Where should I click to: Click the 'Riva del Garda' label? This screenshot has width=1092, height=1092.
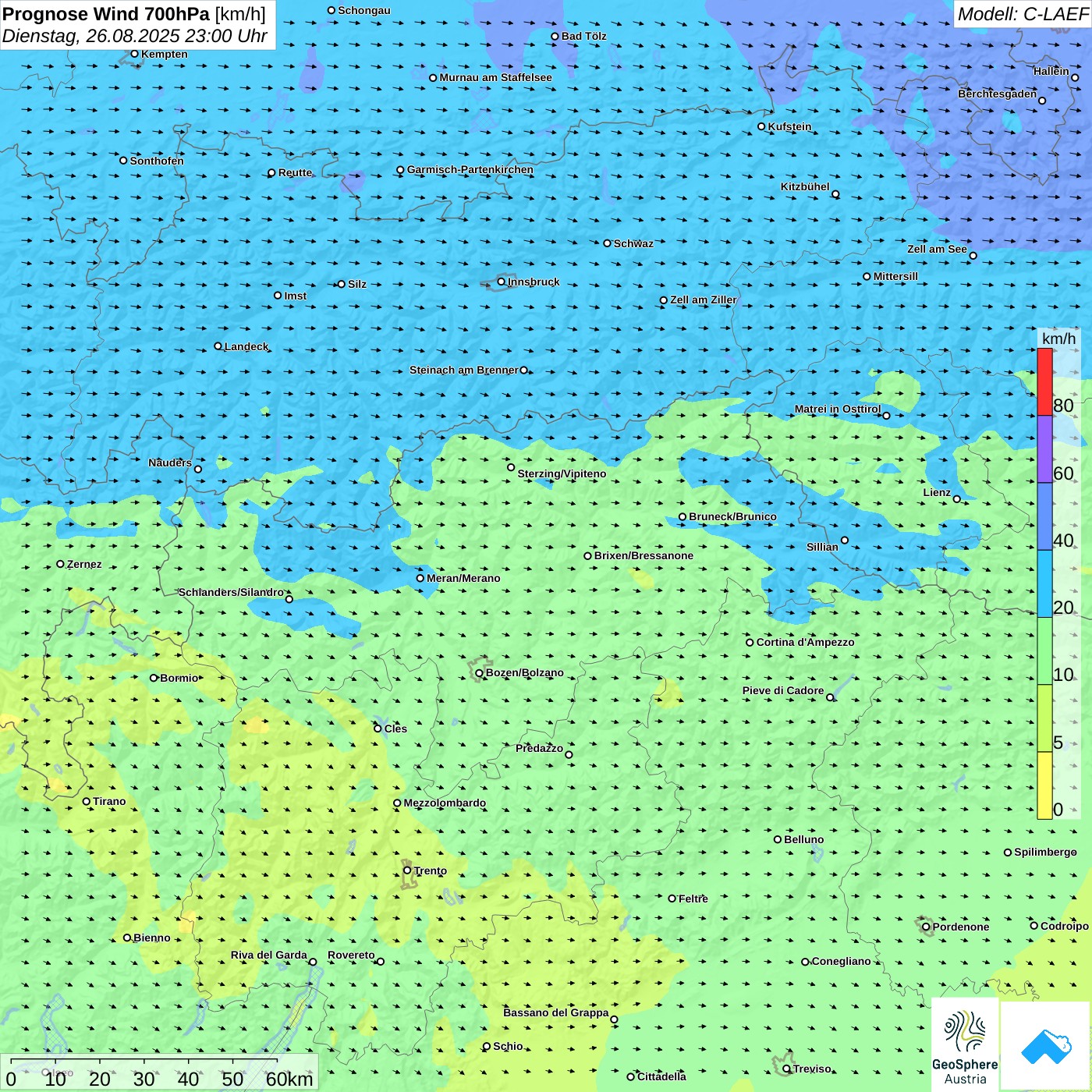click(x=269, y=955)
